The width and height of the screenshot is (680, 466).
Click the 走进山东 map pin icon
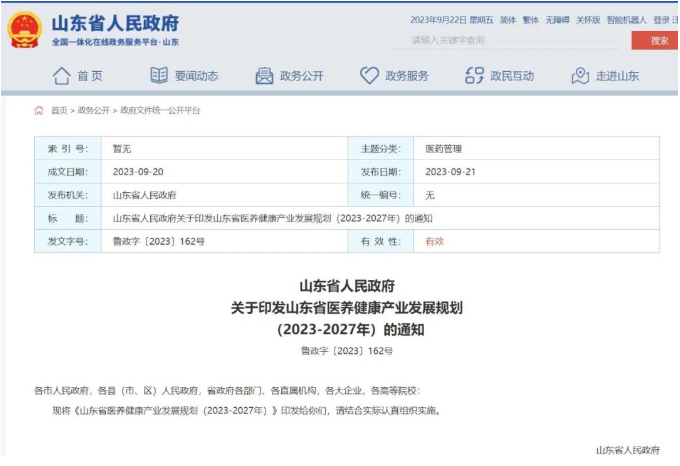[580, 76]
